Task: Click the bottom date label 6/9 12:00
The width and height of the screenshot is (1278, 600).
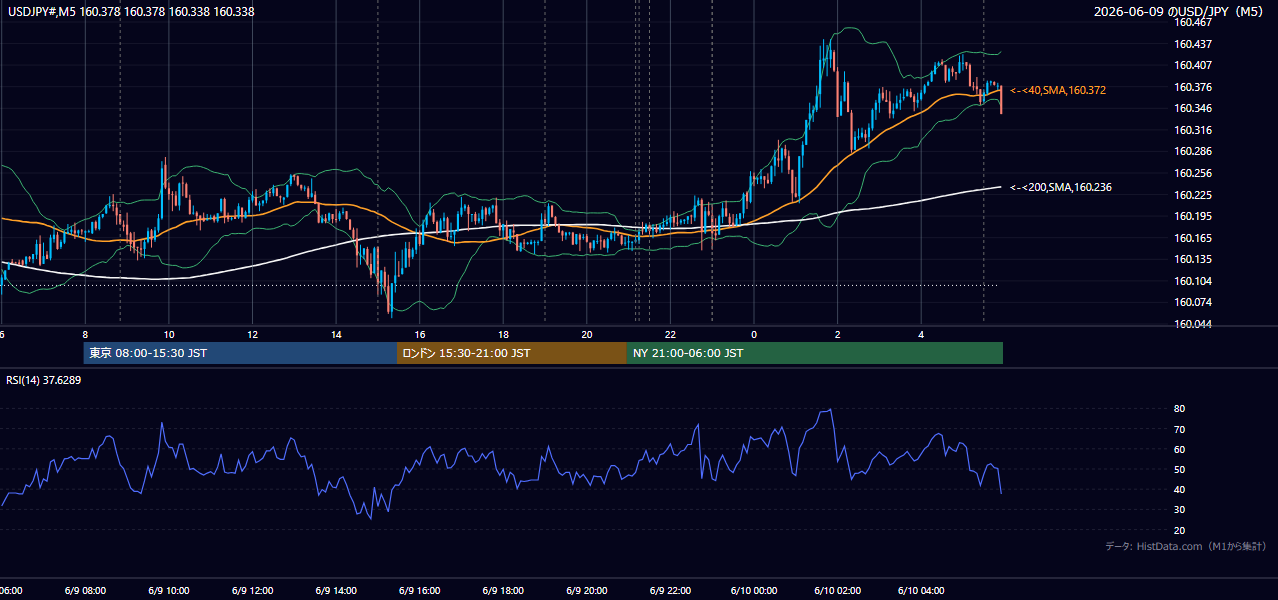Action: click(252, 590)
